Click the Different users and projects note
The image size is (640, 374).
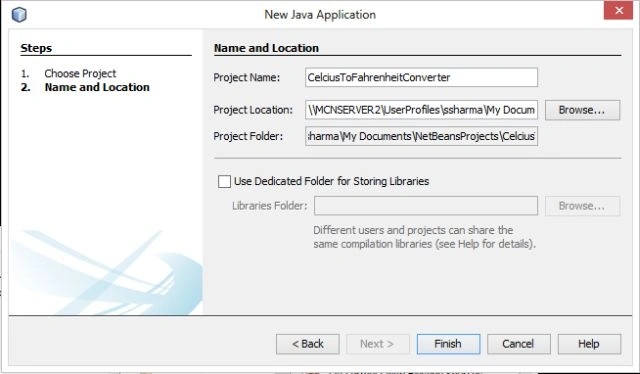click(x=424, y=237)
